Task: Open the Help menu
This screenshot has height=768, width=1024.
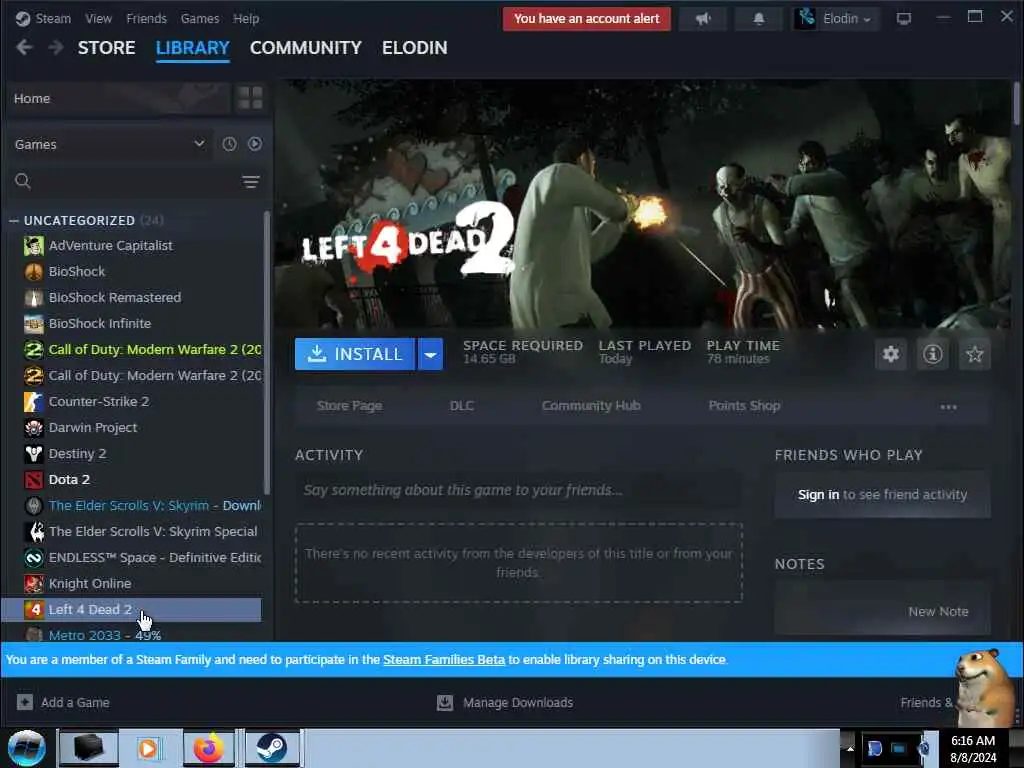Action: [246, 19]
